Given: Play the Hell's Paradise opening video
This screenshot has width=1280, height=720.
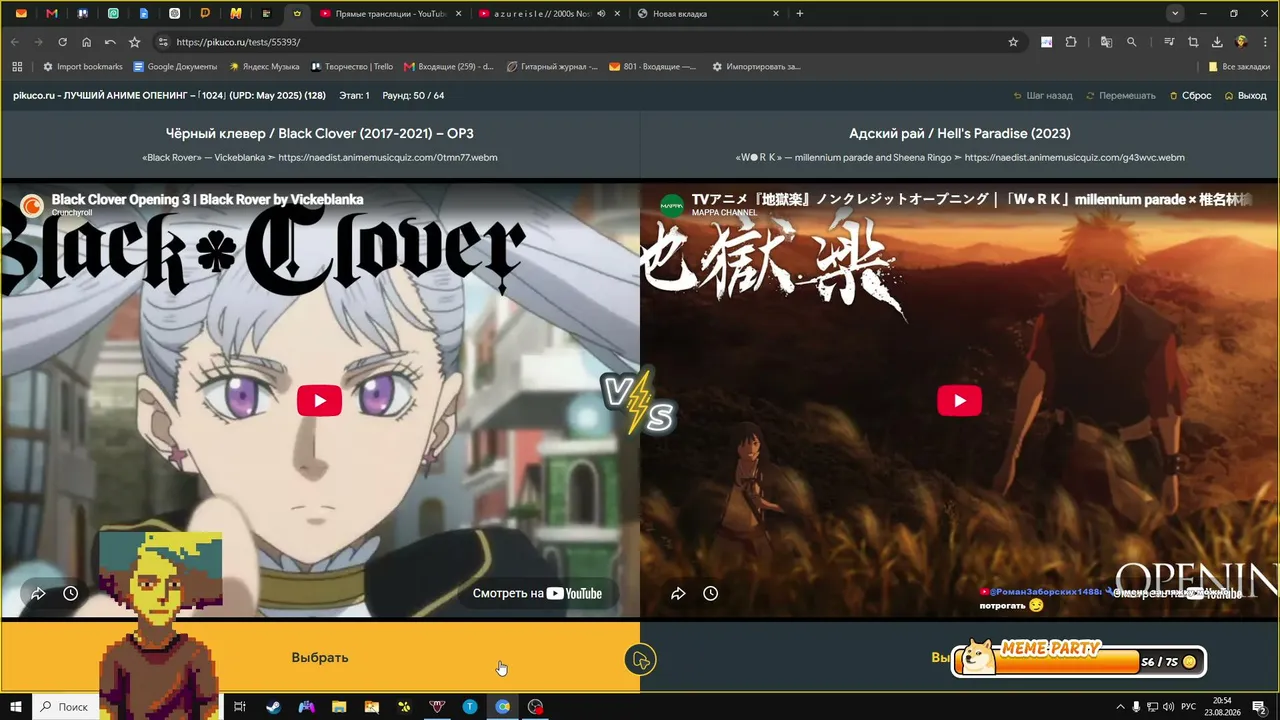Looking at the screenshot, I should pyautogui.click(x=959, y=401).
